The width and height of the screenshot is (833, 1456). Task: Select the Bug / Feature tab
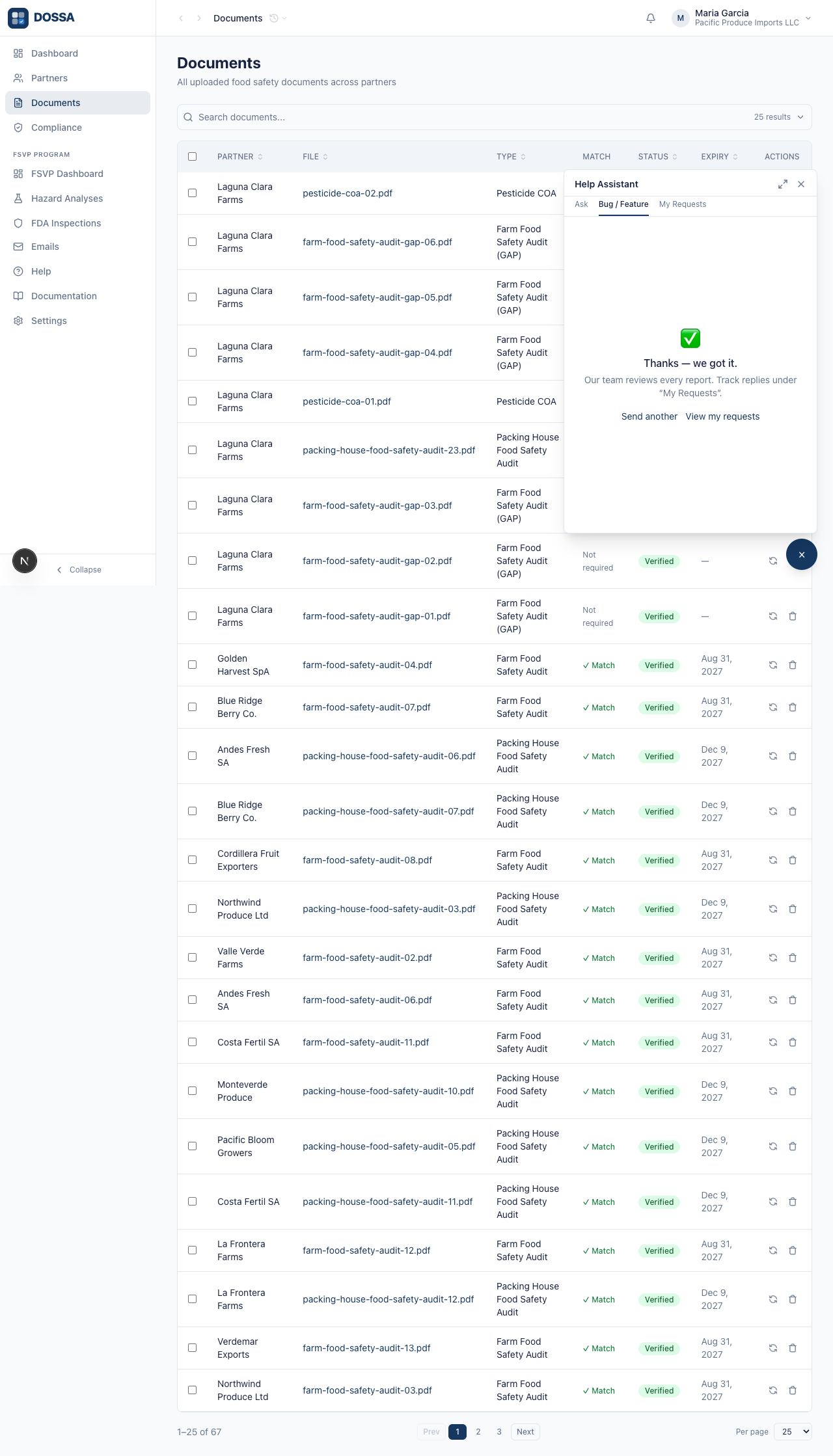[623, 204]
